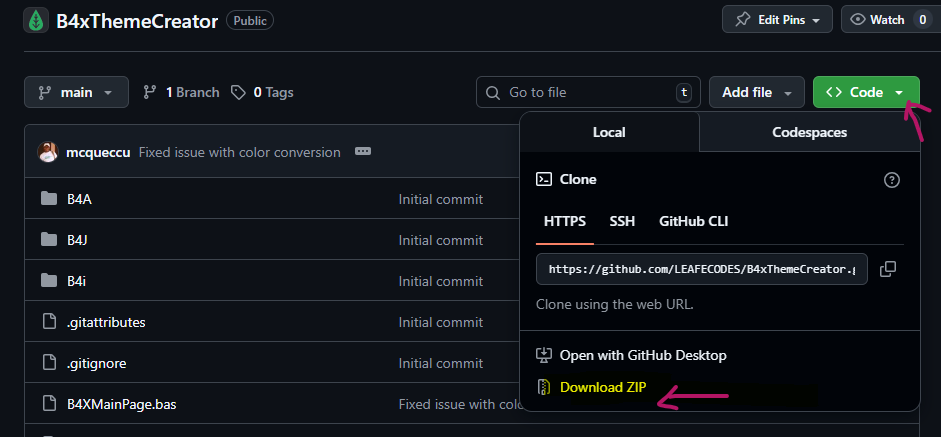Open .gitignore row's Initial commit message
The height and width of the screenshot is (437, 941).
tap(440, 363)
